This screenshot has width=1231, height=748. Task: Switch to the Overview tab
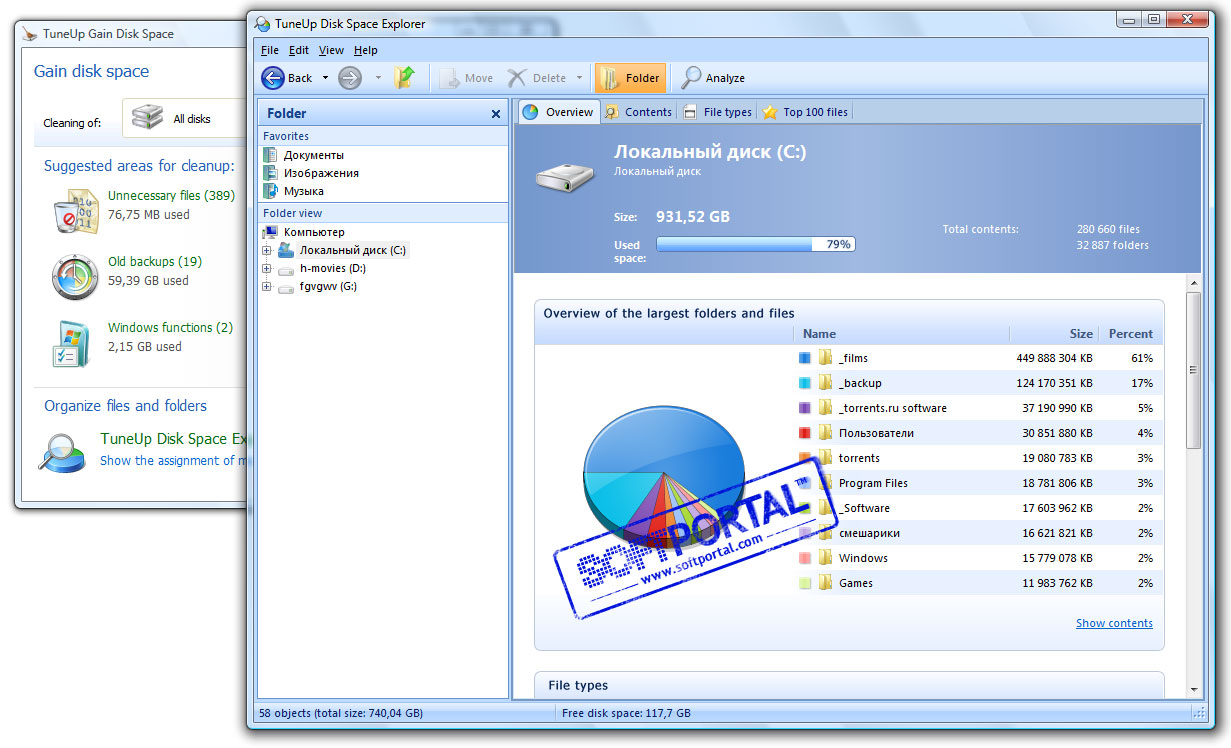[x=558, y=112]
